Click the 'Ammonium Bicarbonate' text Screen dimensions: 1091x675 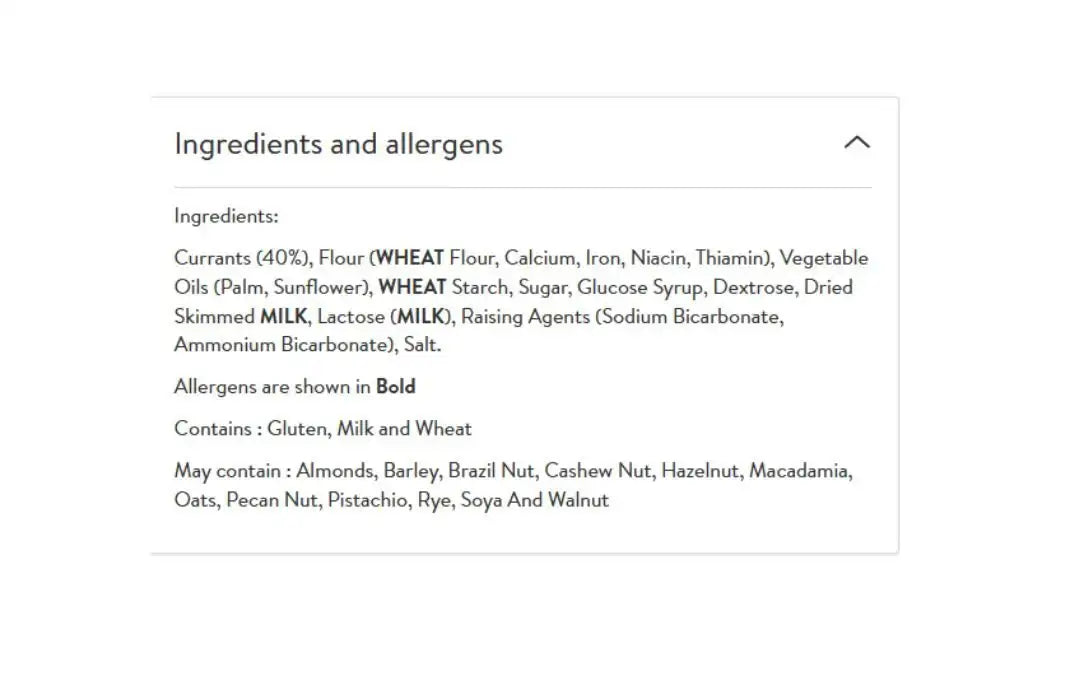pyautogui.click(x=280, y=345)
